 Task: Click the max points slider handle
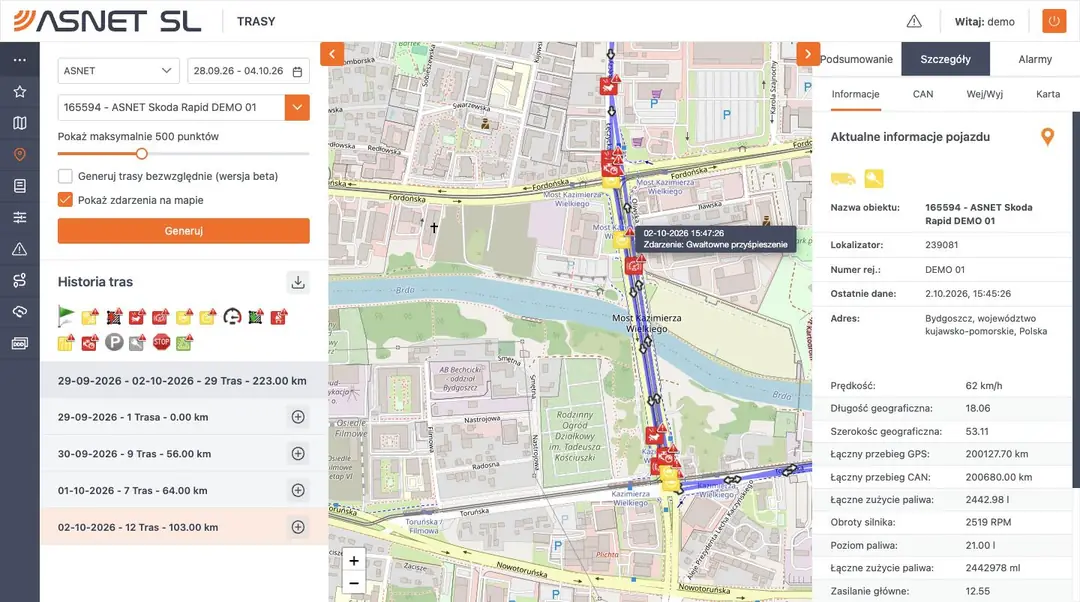coord(142,154)
